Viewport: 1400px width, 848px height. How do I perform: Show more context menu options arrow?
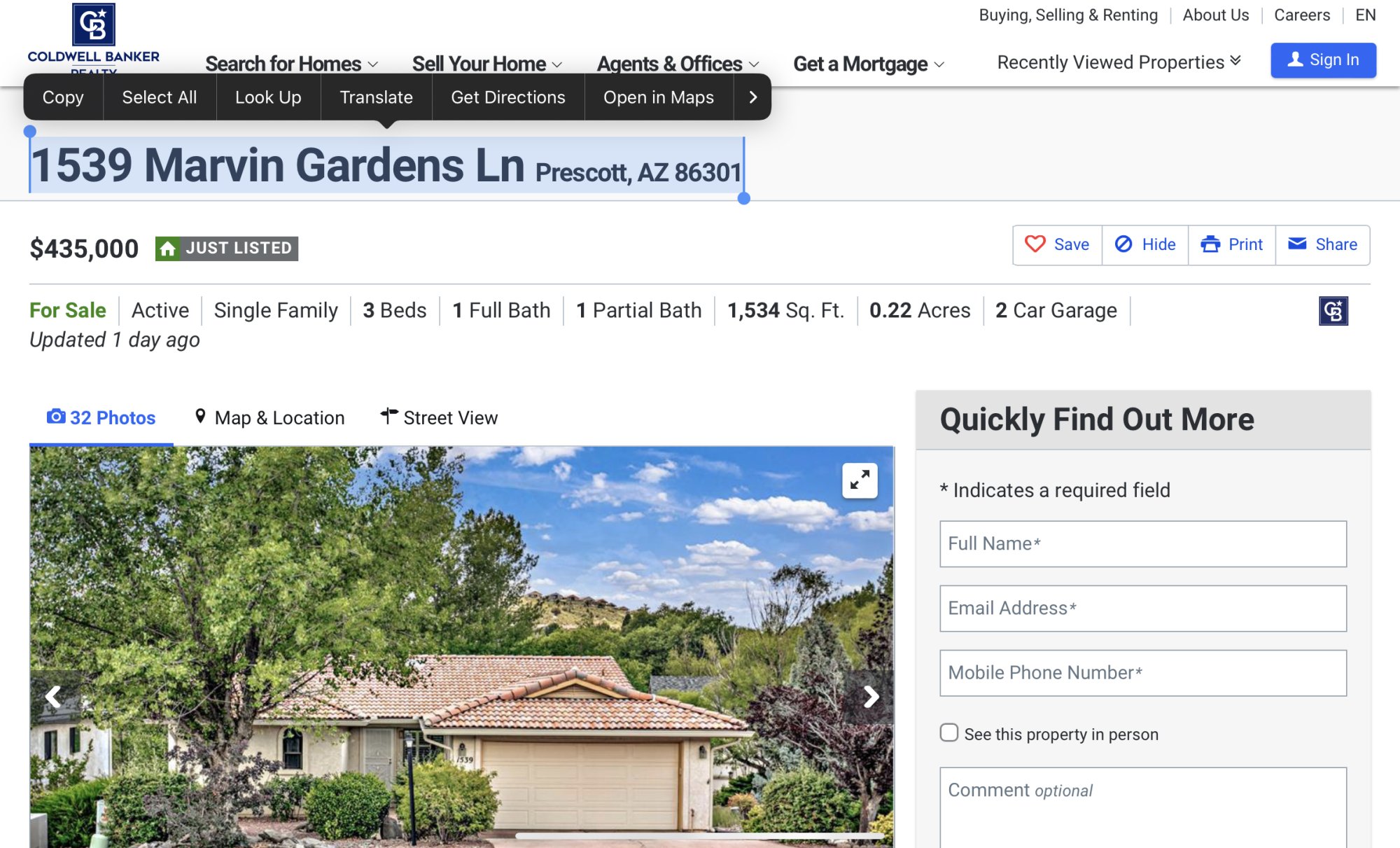752,97
